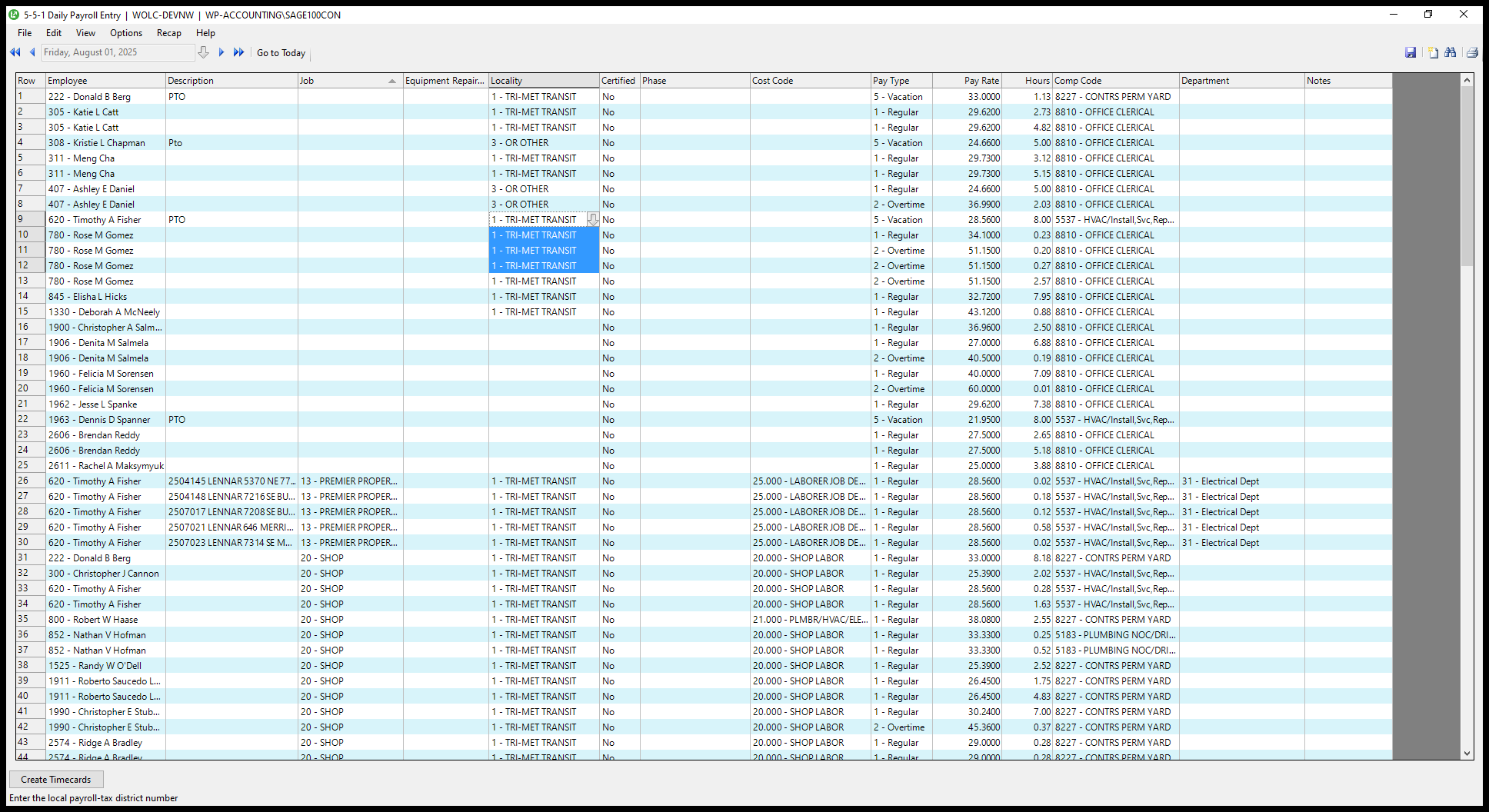1489x812 pixels.
Task: Click the vertical scrollbar down arrow
Action: click(x=1467, y=754)
